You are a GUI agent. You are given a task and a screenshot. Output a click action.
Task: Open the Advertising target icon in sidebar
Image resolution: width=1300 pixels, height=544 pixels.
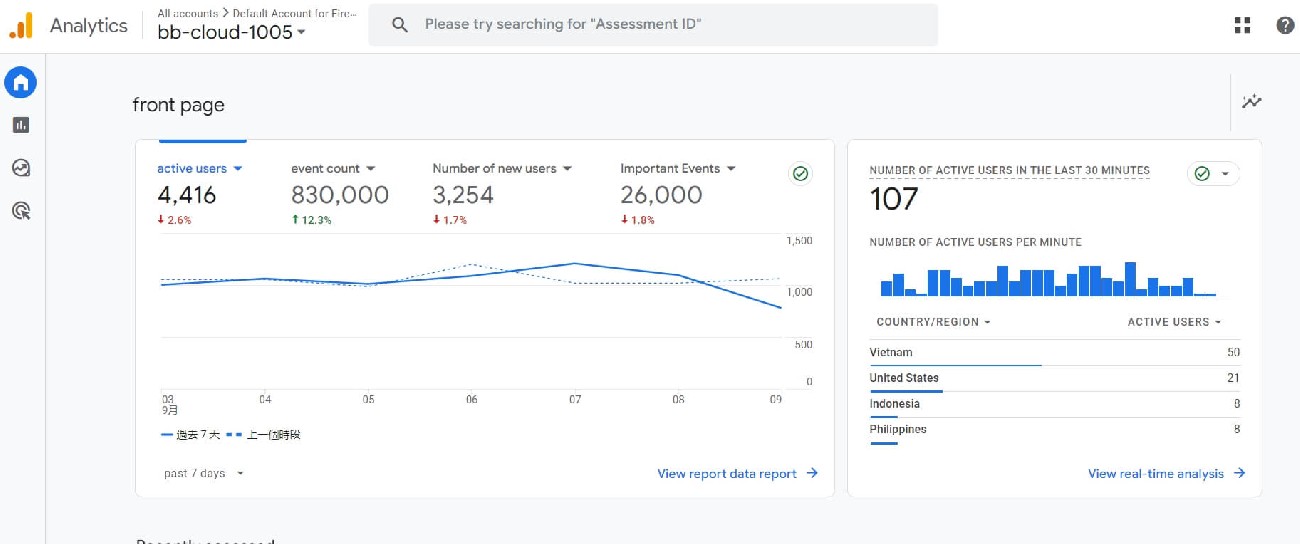21,210
